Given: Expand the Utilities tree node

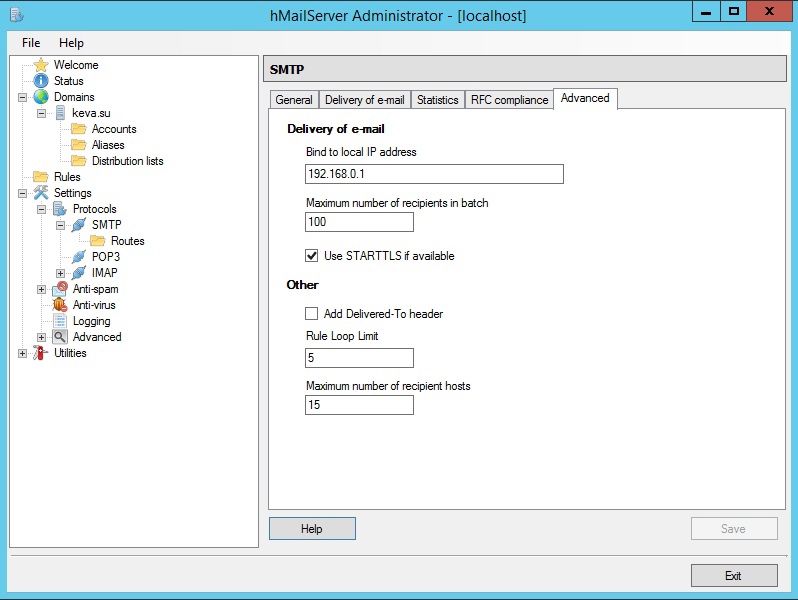Looking at the screenshot, I should pos(22,353).
